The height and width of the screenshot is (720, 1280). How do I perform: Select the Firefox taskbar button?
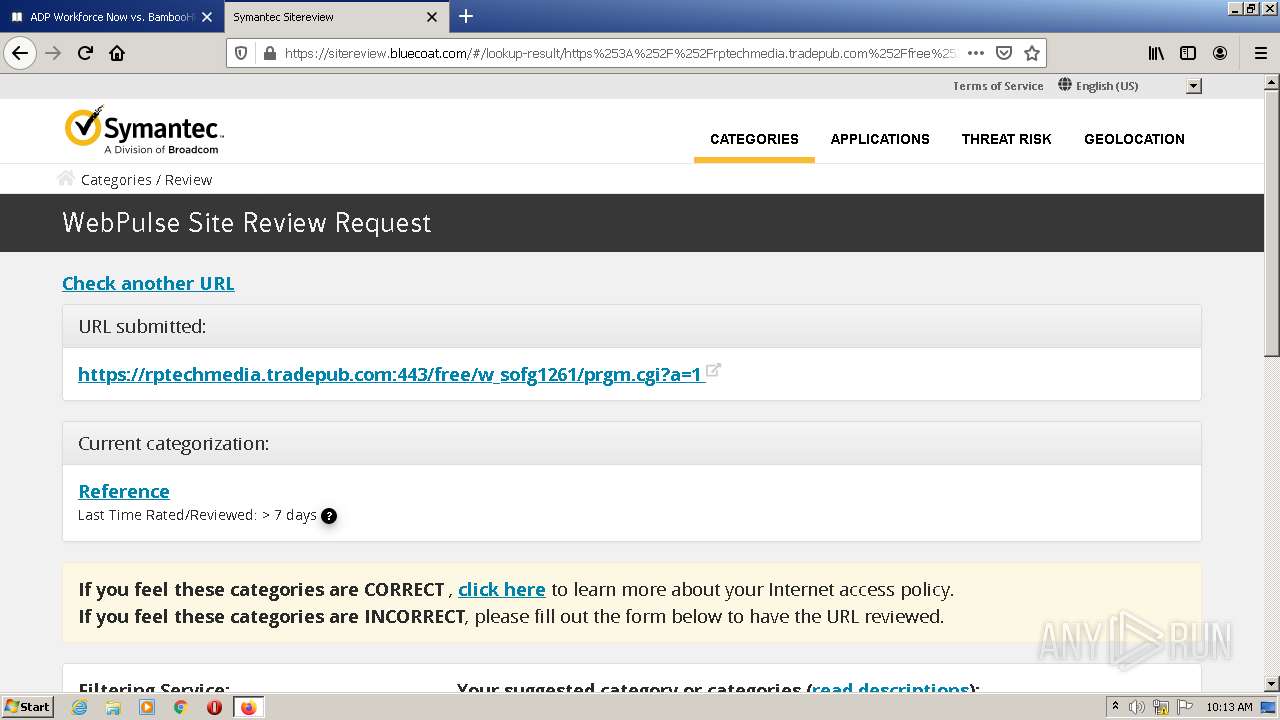pyautogui.click(x=248, y=707)
